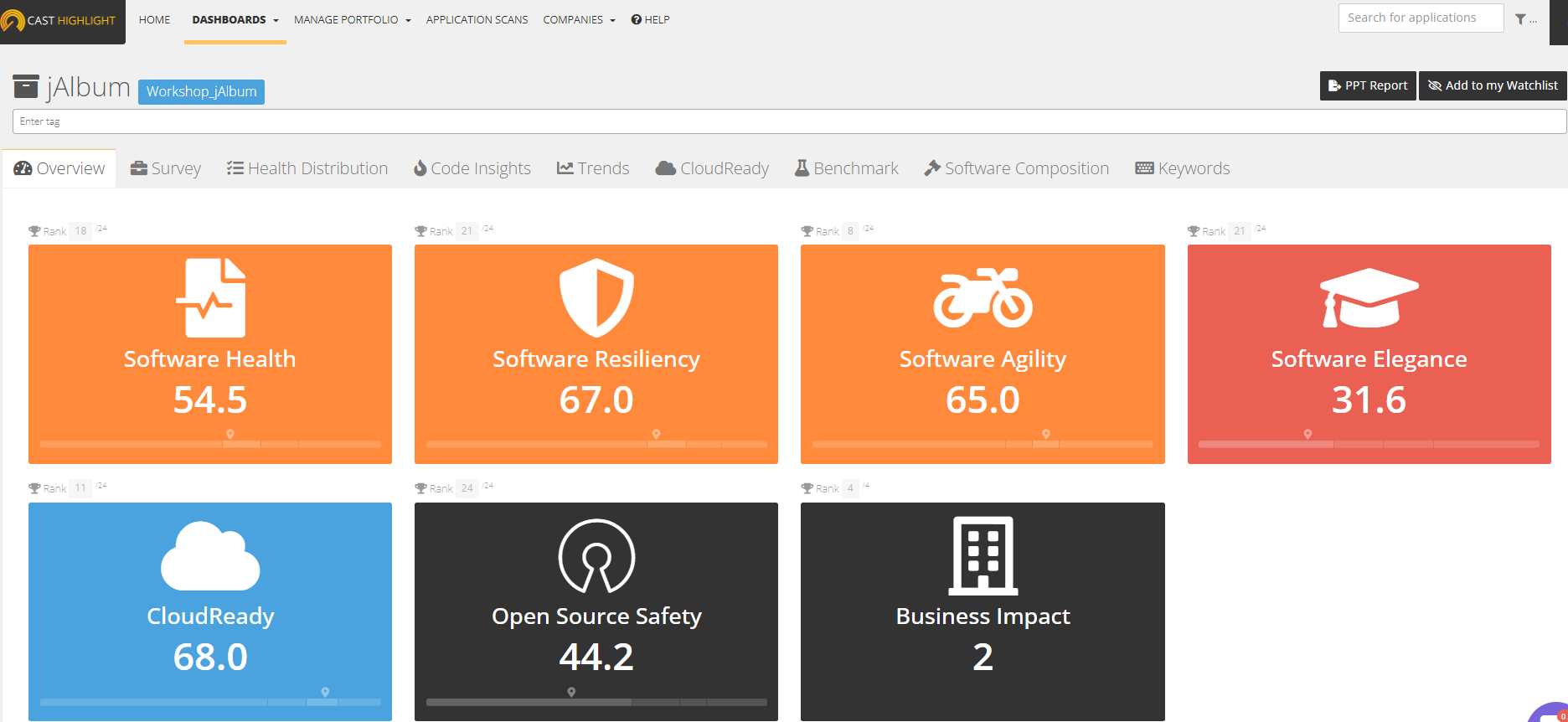The width and height of the screenshot is (1568, 722).
Task: Click the trophy icon above Software Health
Action: click(x=34, y=231)
